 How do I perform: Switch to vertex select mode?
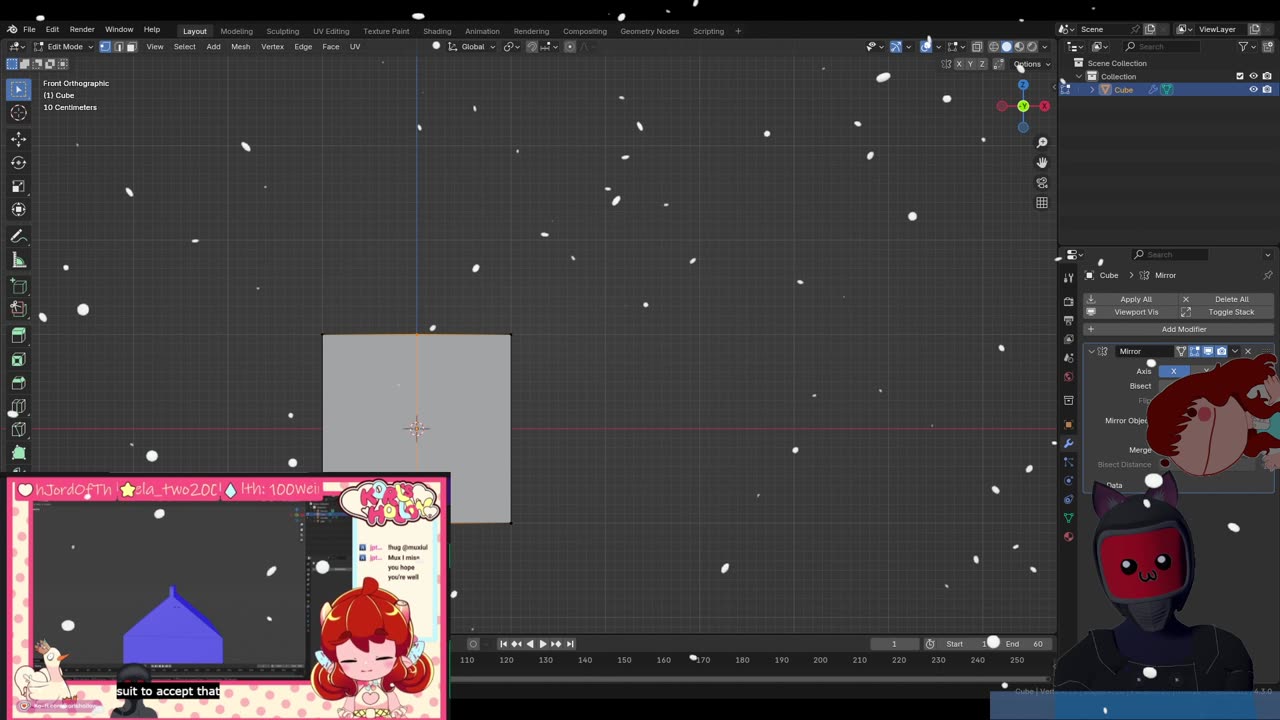click(105, 46)
